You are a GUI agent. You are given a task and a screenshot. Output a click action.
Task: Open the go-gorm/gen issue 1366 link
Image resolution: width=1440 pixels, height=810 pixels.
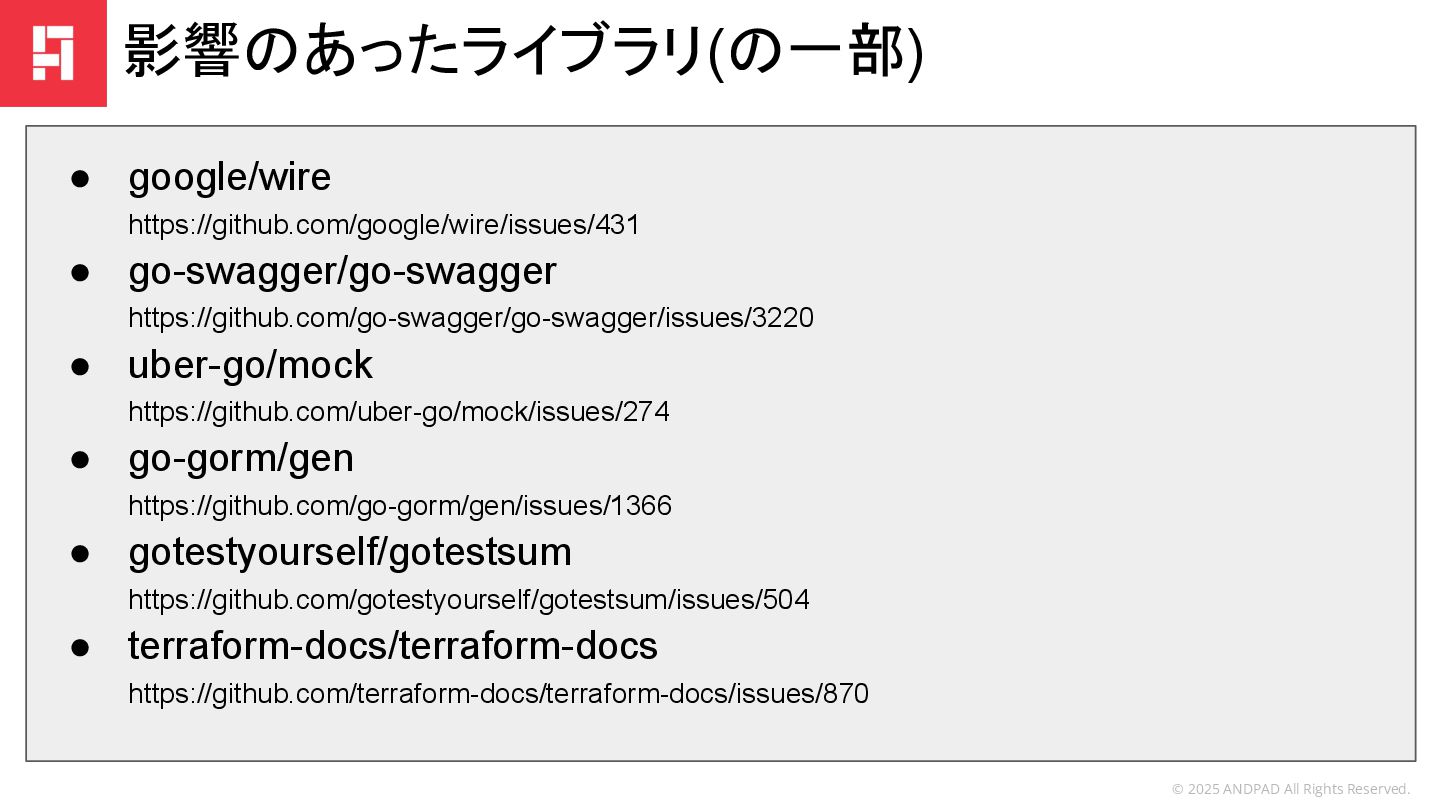tap(399, 506)
